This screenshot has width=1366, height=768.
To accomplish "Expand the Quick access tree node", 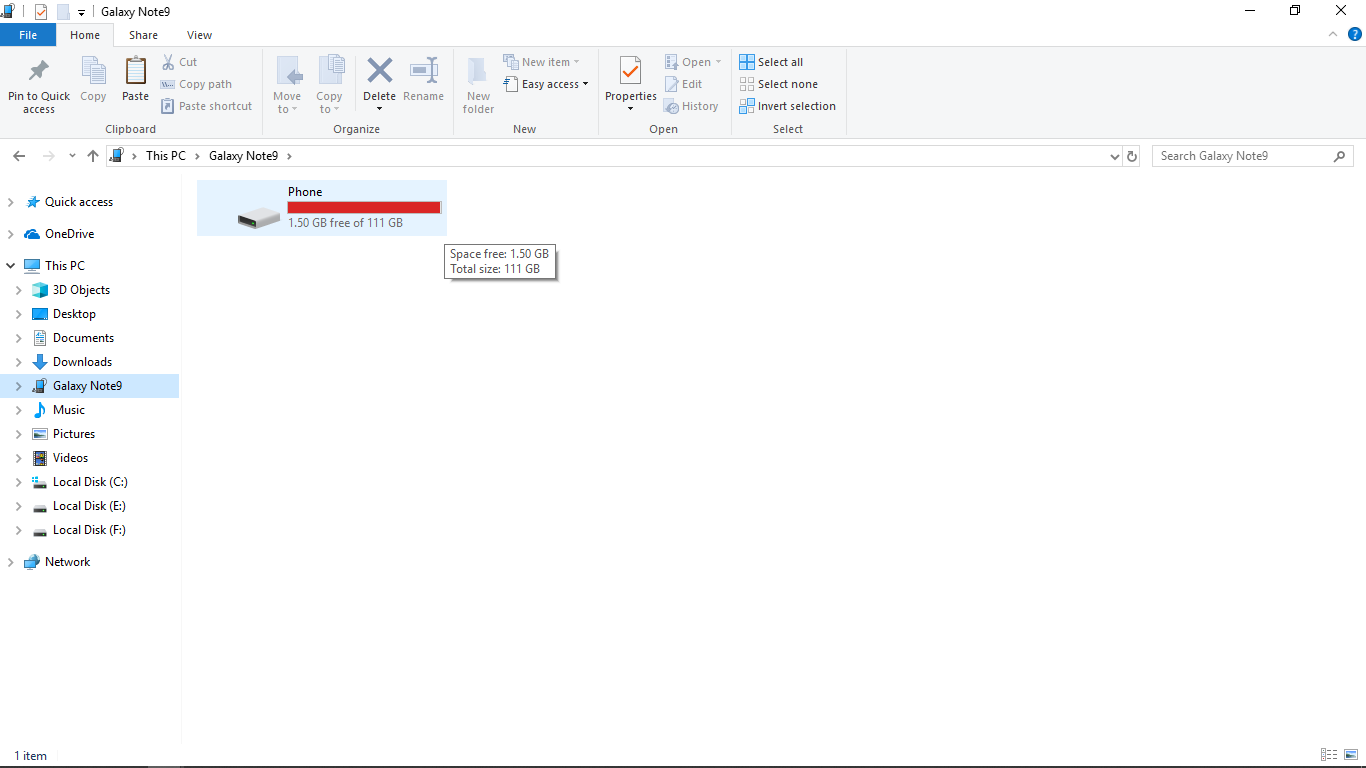I will tap(10, 202).
